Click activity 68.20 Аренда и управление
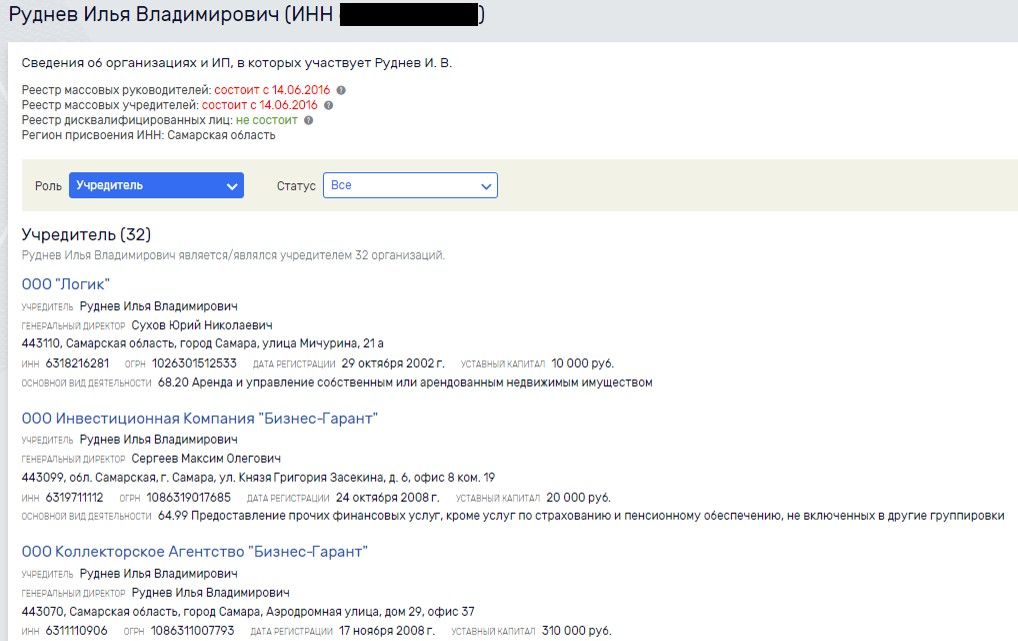The width and height of the screenshot is (1018, 641). click(x=405, y=382)
